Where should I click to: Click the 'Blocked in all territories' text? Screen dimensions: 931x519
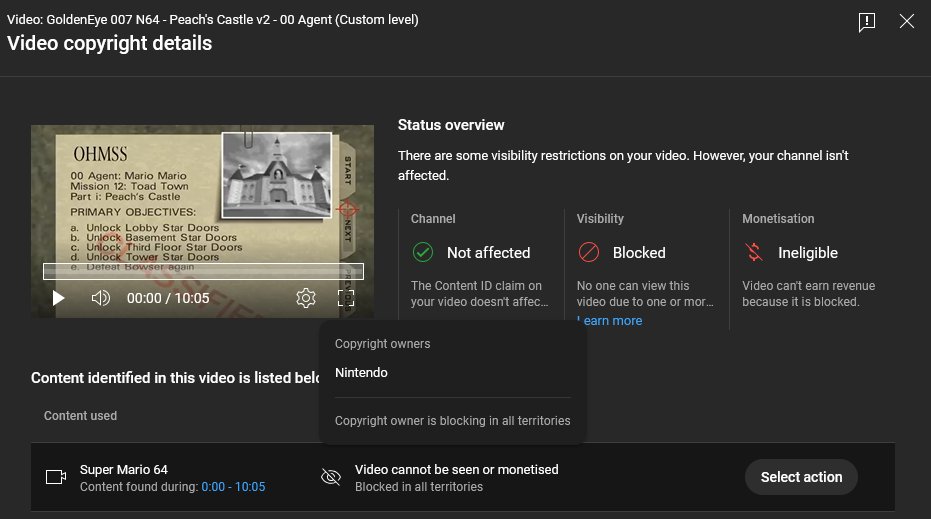point(419,487)
